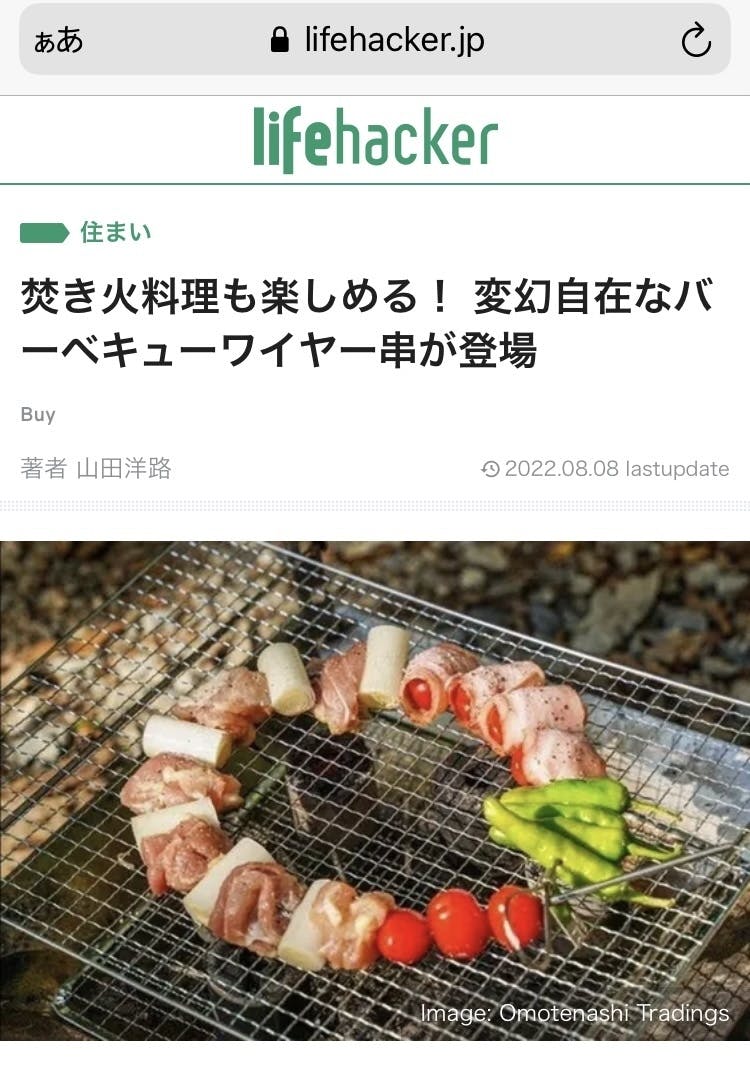Click the 2022.08.08 lastupdate timestamp
750x1073 pixels.
617,469
